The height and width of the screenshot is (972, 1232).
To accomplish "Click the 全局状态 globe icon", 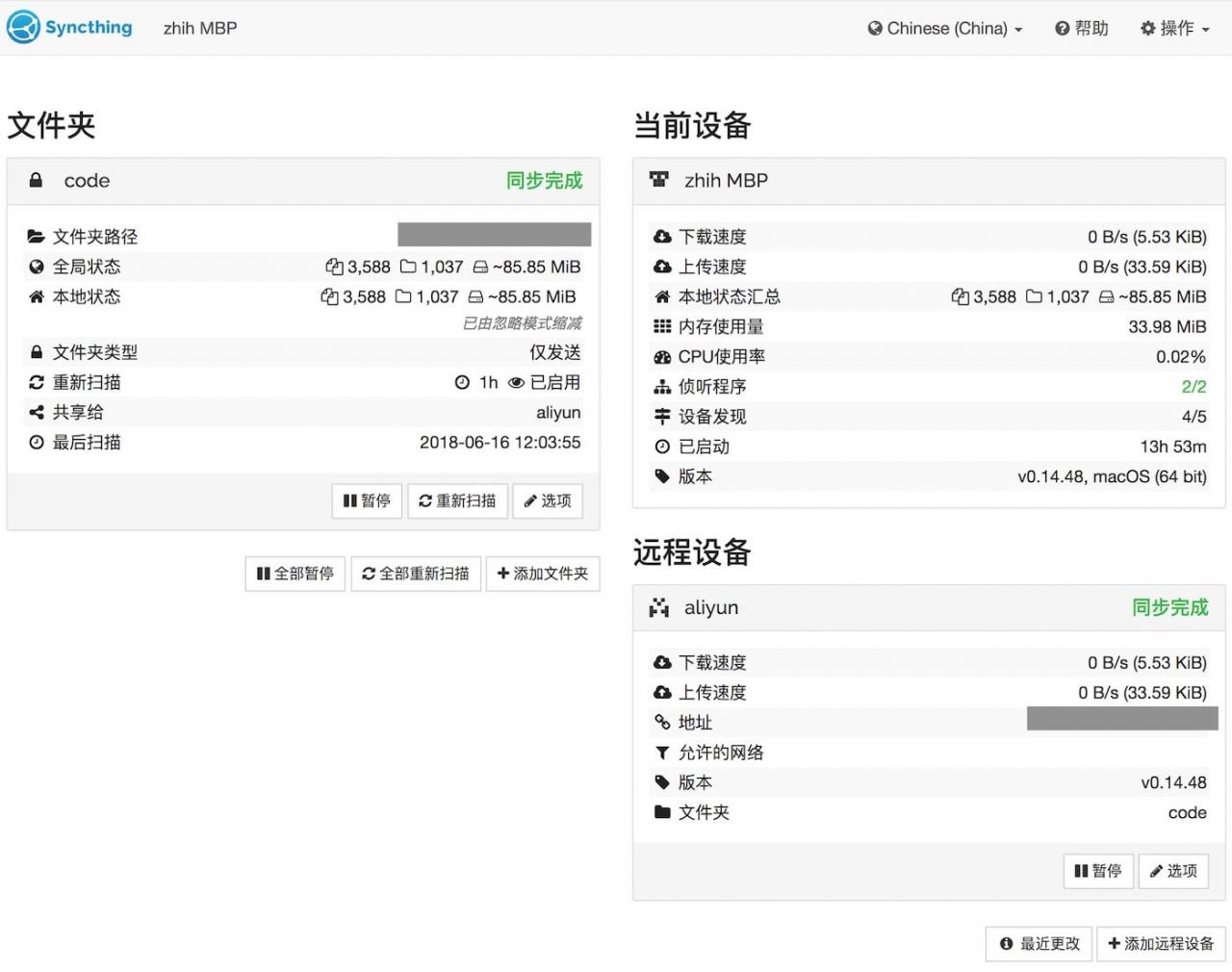I will tap(37, 267).
